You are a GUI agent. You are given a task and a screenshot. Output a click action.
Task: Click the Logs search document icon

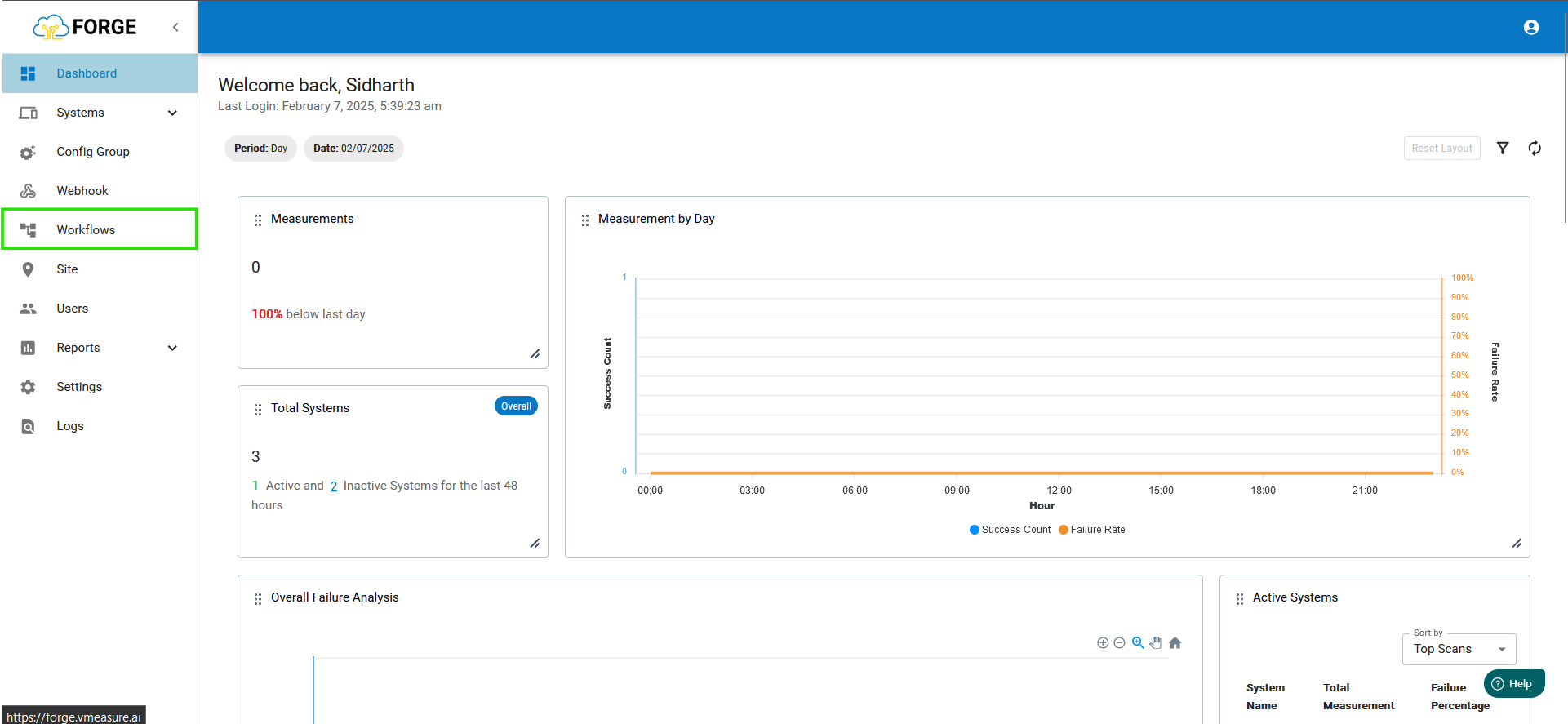pyautogui.click(x=28, y=426)
